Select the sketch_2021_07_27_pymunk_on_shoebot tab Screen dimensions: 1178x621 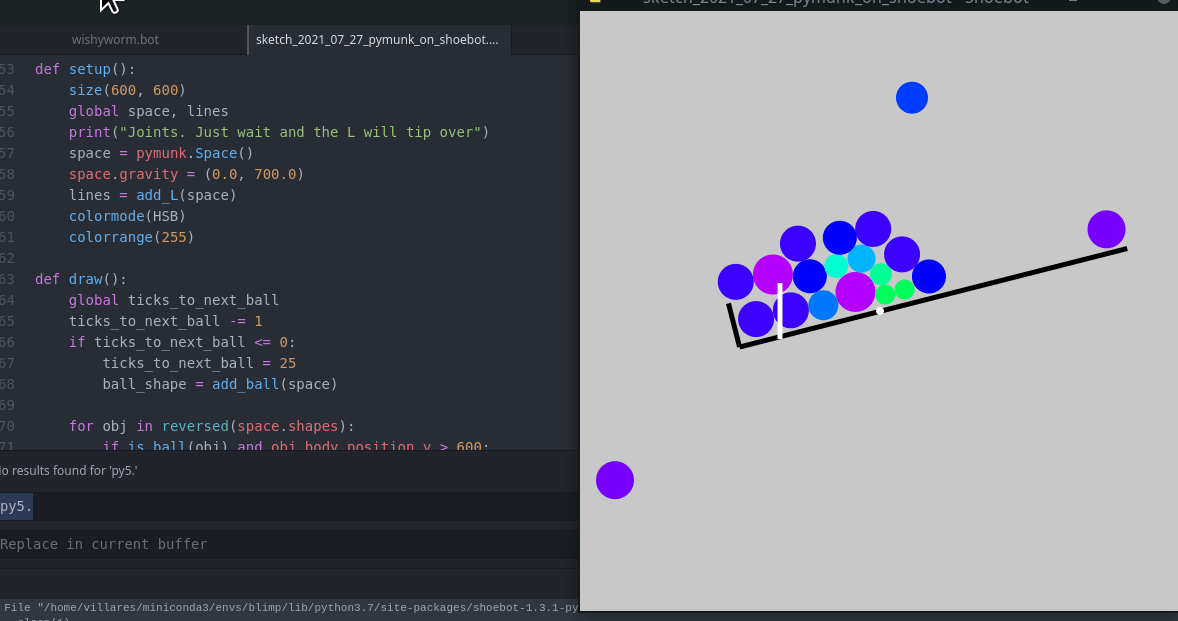click(379, 40)
